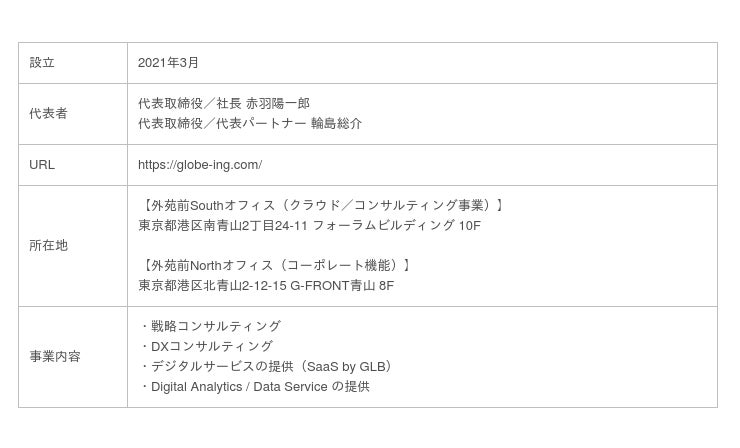This screenshot has width=740, height=448.
Task: Open the https://globe-ing.com/ link
Action: click(x=200, y=165)
